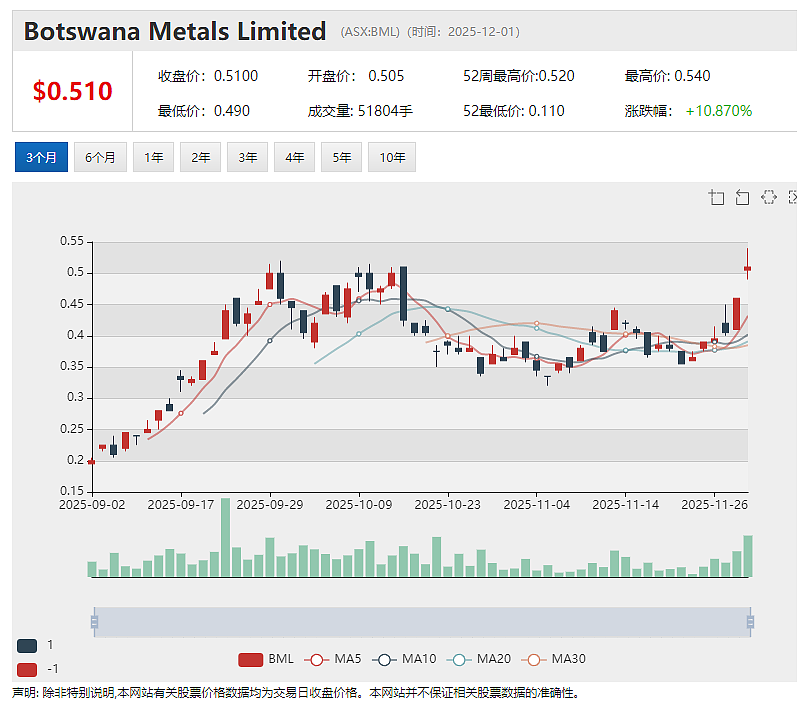This screenshot has height=712, width=809.
Task: Toggle the MA5 line in the legend
Action: (x=333, y=659)
